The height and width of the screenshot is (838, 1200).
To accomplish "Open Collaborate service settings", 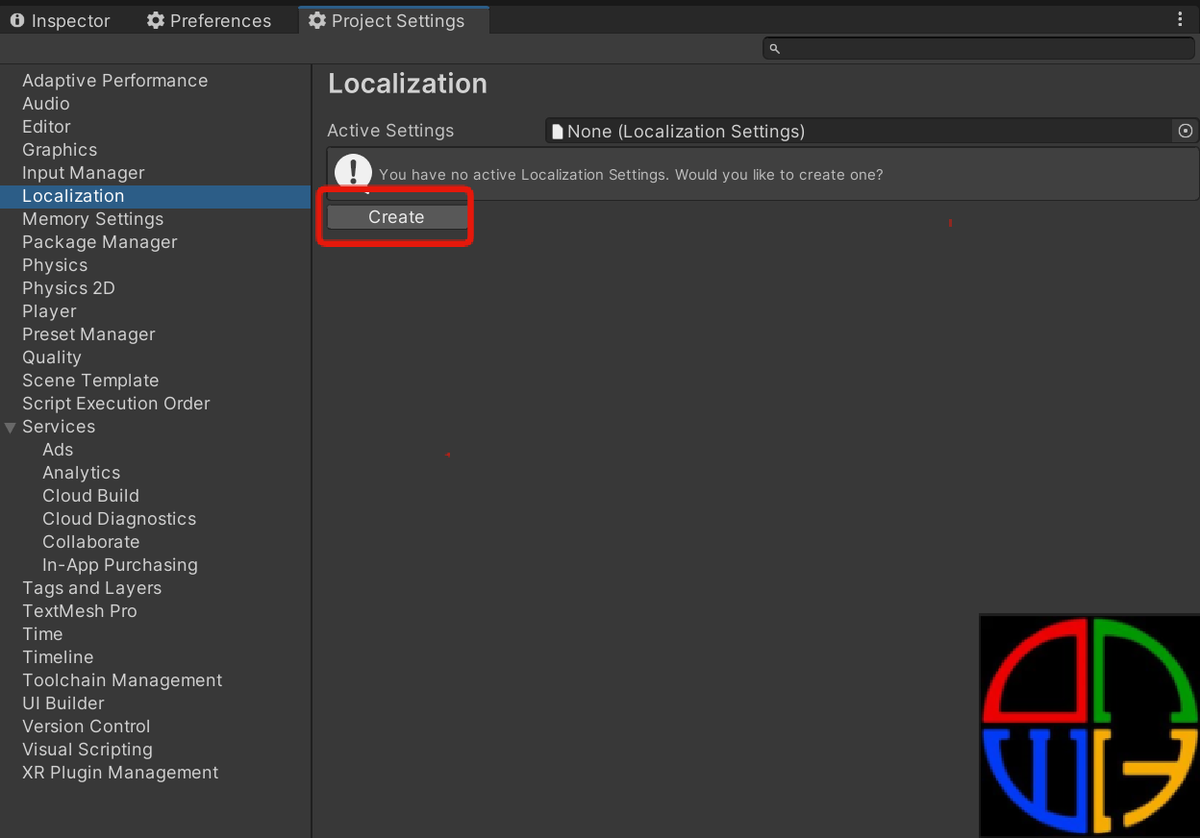I will point(91,542).
